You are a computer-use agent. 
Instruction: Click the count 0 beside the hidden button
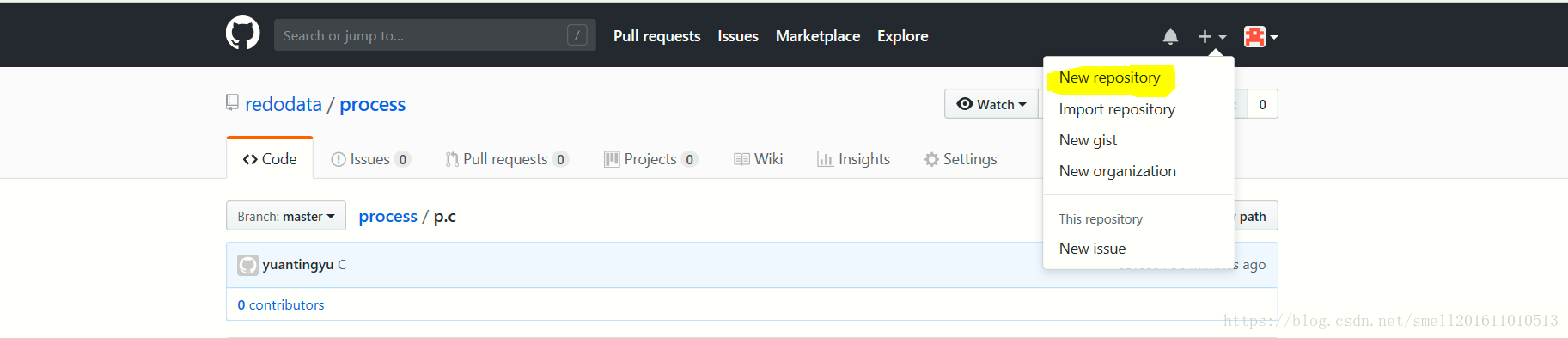point(1262,104)
